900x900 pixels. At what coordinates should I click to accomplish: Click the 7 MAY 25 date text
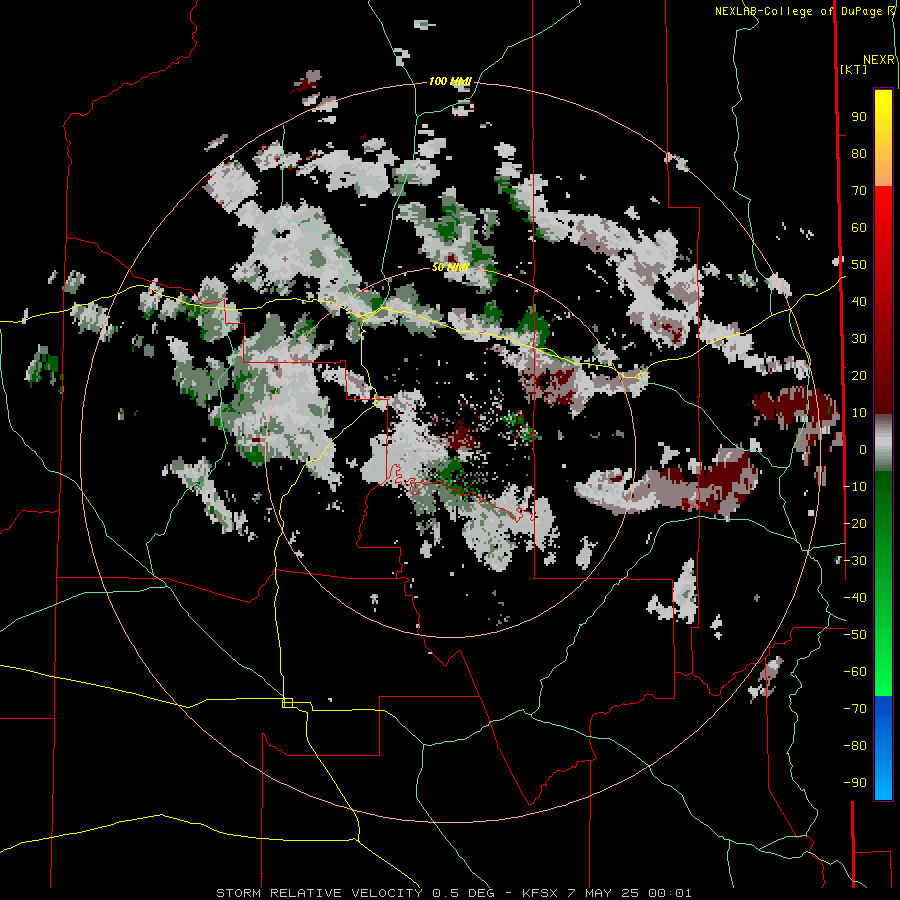(603, 893)
